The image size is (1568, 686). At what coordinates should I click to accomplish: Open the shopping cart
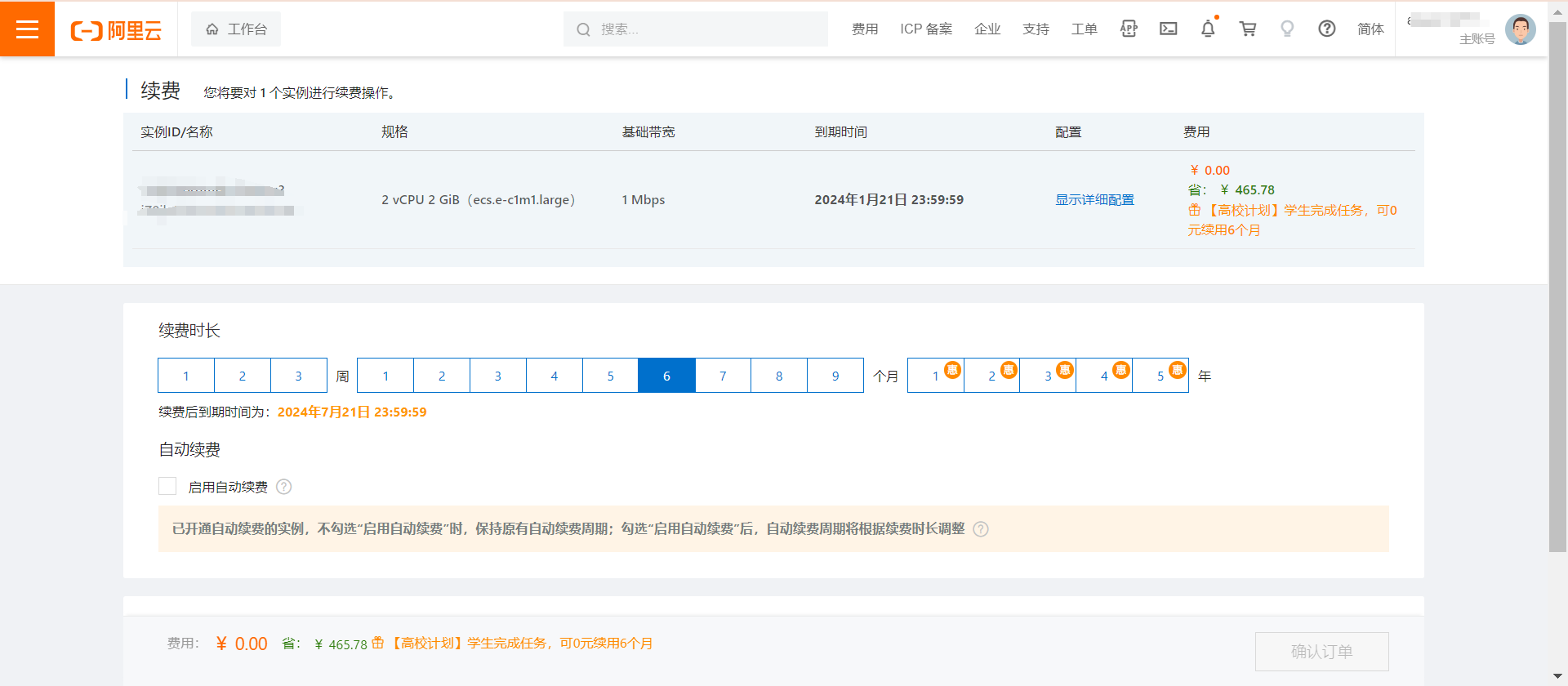1248,29
